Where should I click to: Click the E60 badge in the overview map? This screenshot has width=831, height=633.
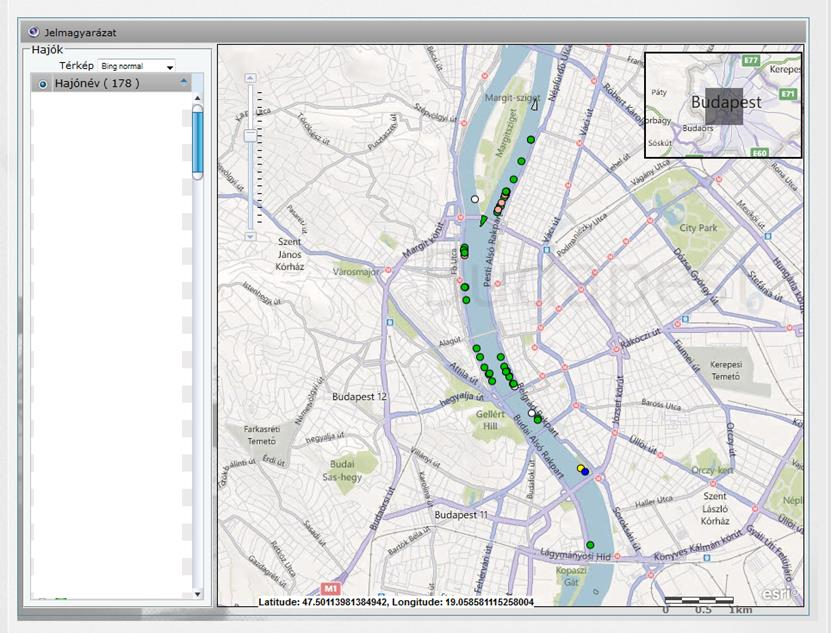pyautogui.click(x=759, y=153)
